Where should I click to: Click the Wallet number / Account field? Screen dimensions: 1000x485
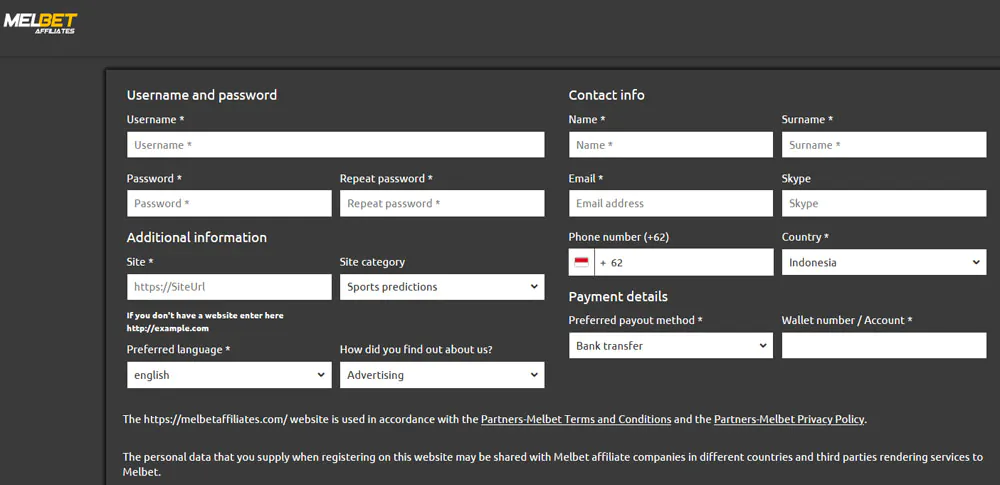click(x=884, y=346)
